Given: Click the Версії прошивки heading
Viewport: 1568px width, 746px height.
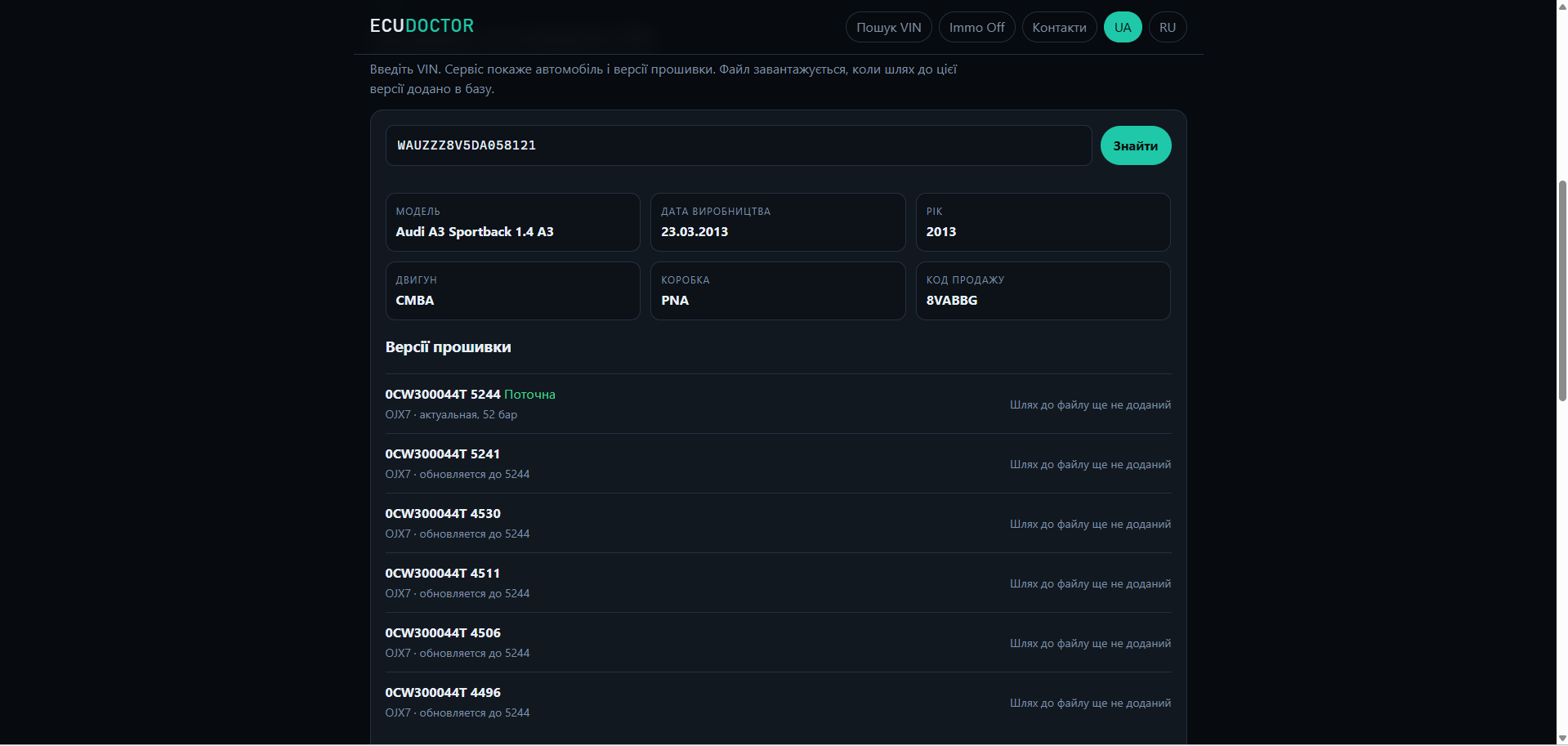Looking at the screenshot, I should click(x=448, y=347).
